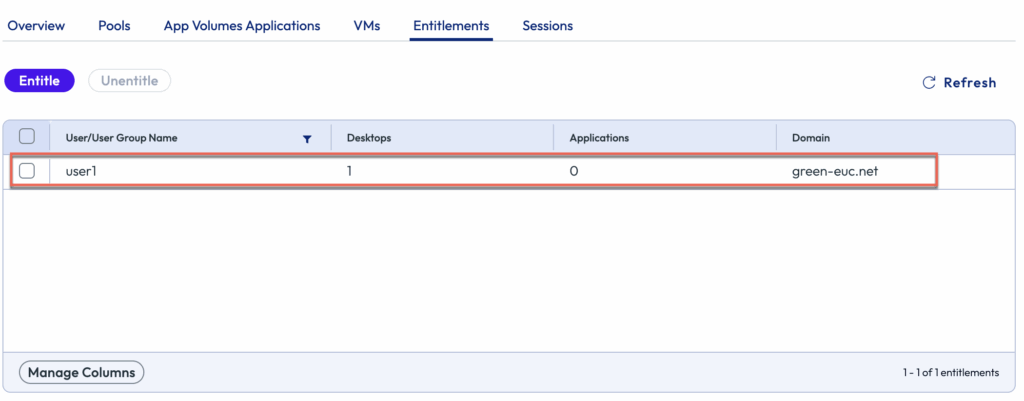The image size is (1024, 401).
Task: Open the VMs tab
Action: pyautogui.click(x=366, y=26)
